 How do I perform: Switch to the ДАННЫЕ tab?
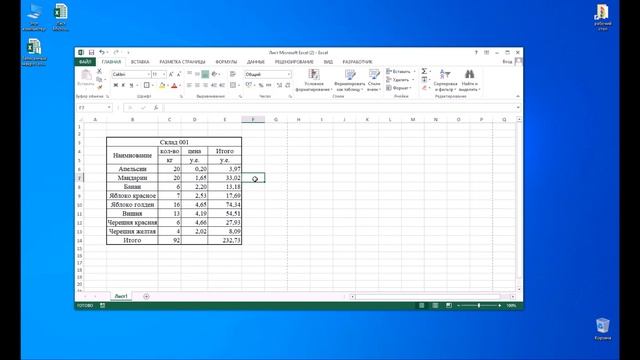click(256, 62)
